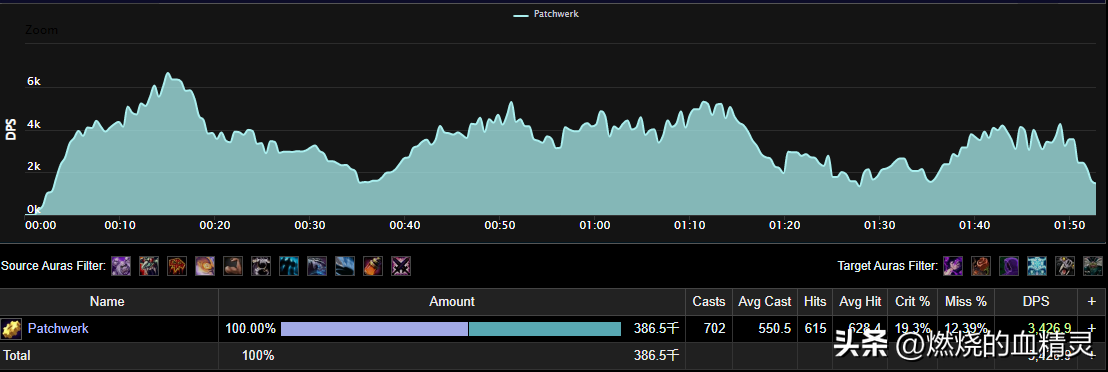Image resolution: width=1108 pixels, height=372 pixels.
Task: Sort by the DPS column header
Action: click(1035, 301)
